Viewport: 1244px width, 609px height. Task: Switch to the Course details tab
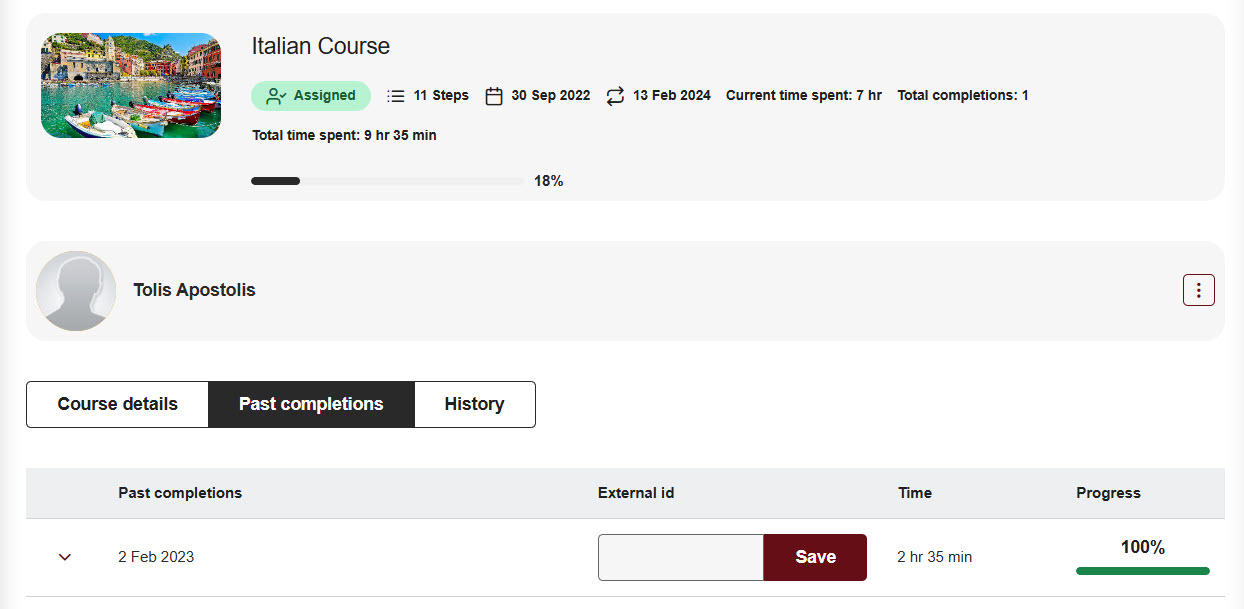(117, 404)
